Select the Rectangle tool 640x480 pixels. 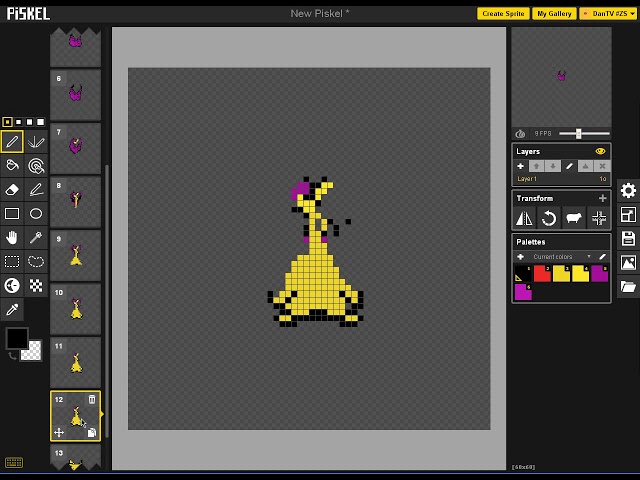12,213
